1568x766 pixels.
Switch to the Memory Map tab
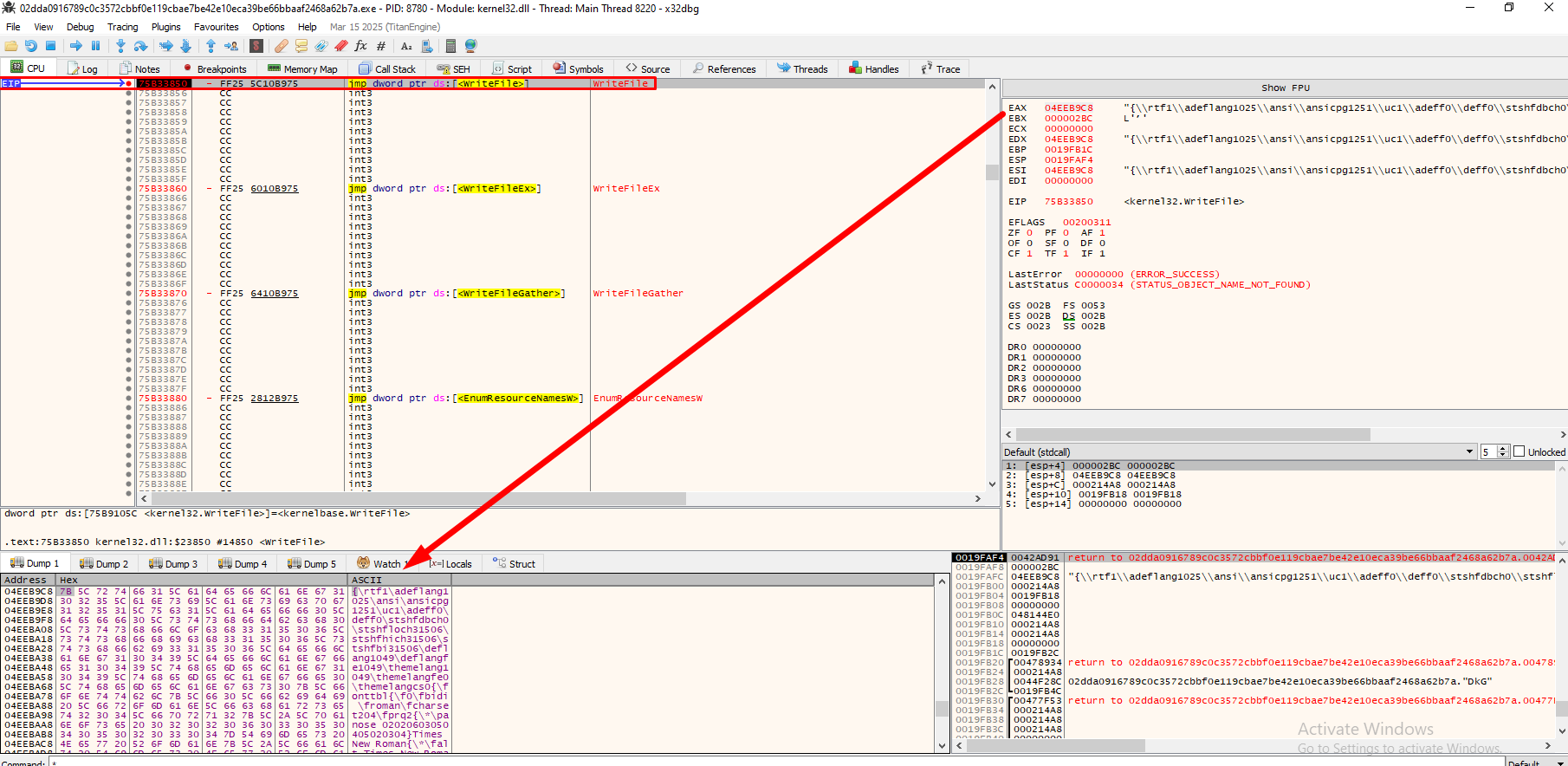pos(302,68)
